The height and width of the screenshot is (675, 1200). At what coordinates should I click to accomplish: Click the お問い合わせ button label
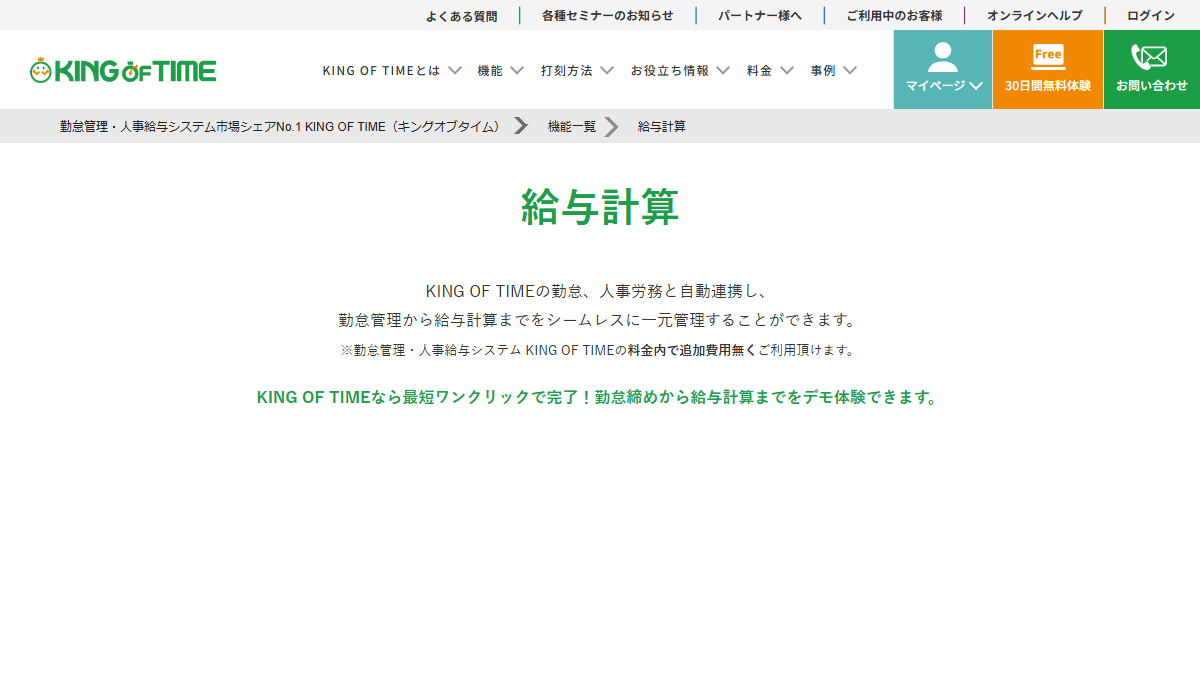tap(1152, 86)
